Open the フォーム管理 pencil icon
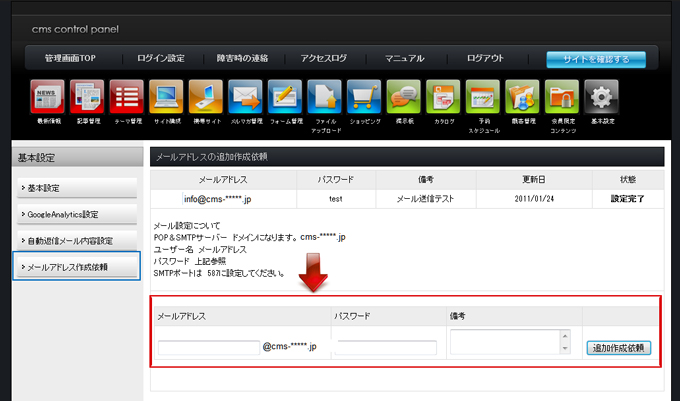 coord(285,97)
